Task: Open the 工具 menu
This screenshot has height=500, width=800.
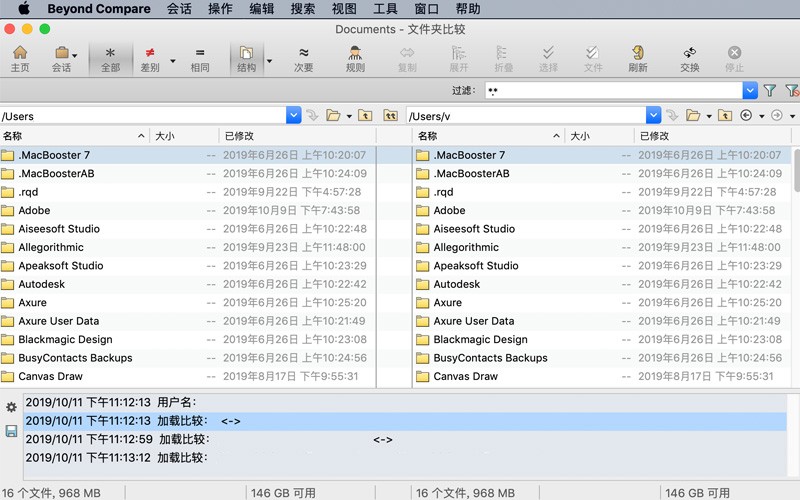Action: pyautogui.click(x=385, y=9)
